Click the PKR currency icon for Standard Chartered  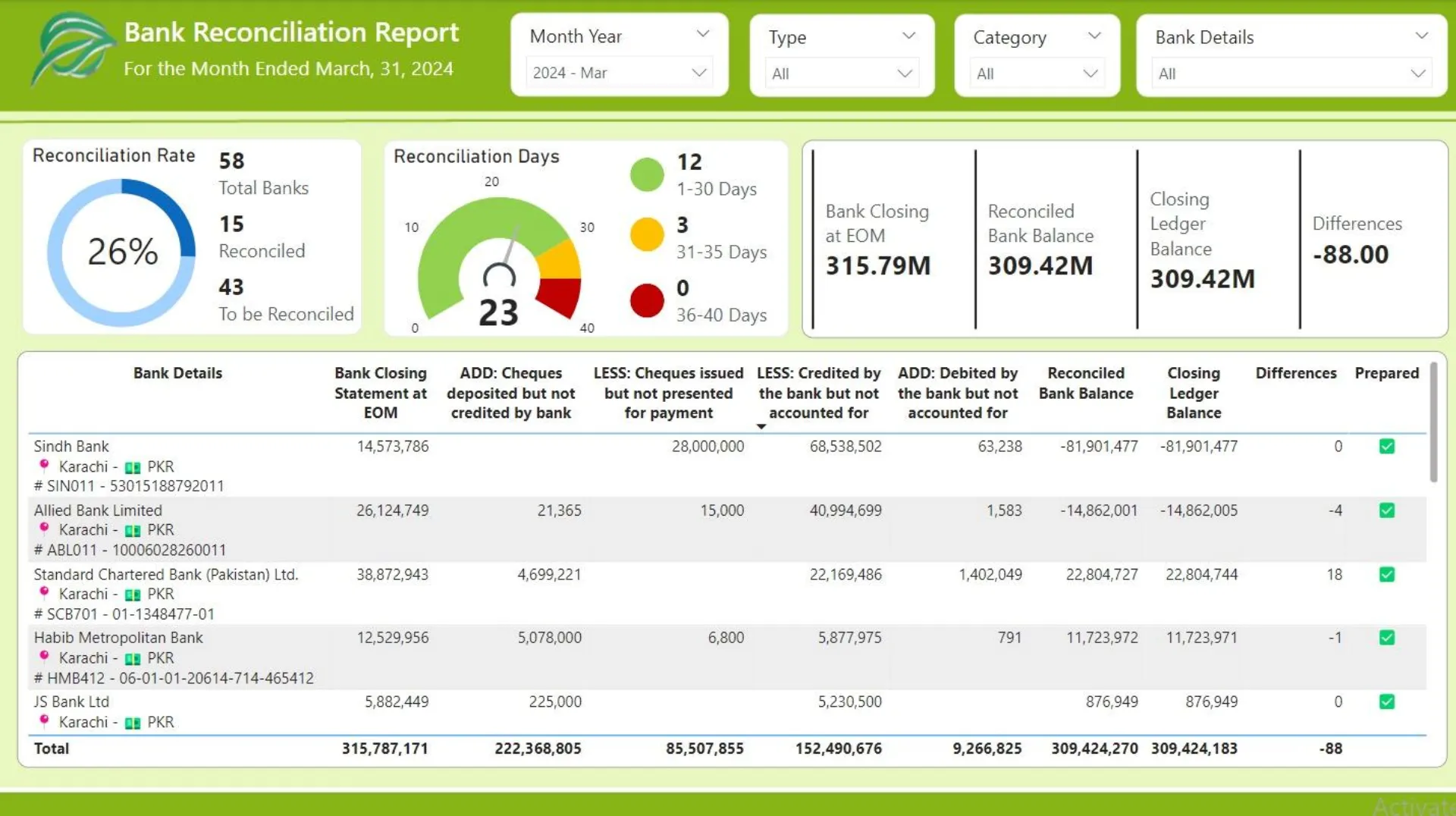(x=133, y=595)
